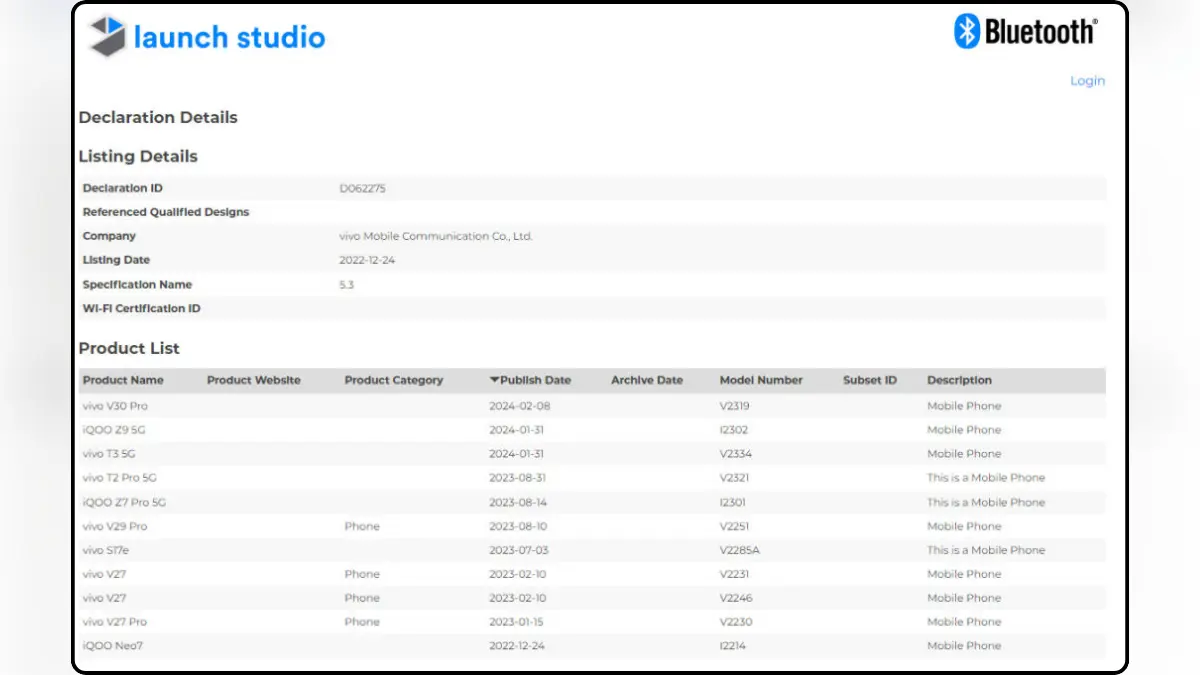Click the Product Name column header
Viewport: 1200px width, 675px height.
pyautogui.click(x=123, y=380)
